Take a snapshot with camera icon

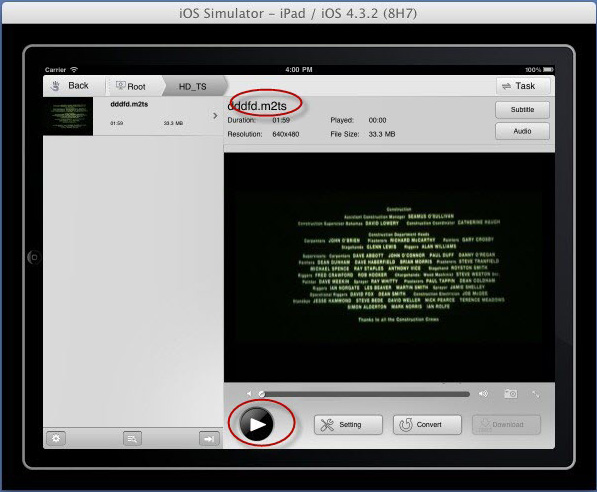click(x=511, y=394)
